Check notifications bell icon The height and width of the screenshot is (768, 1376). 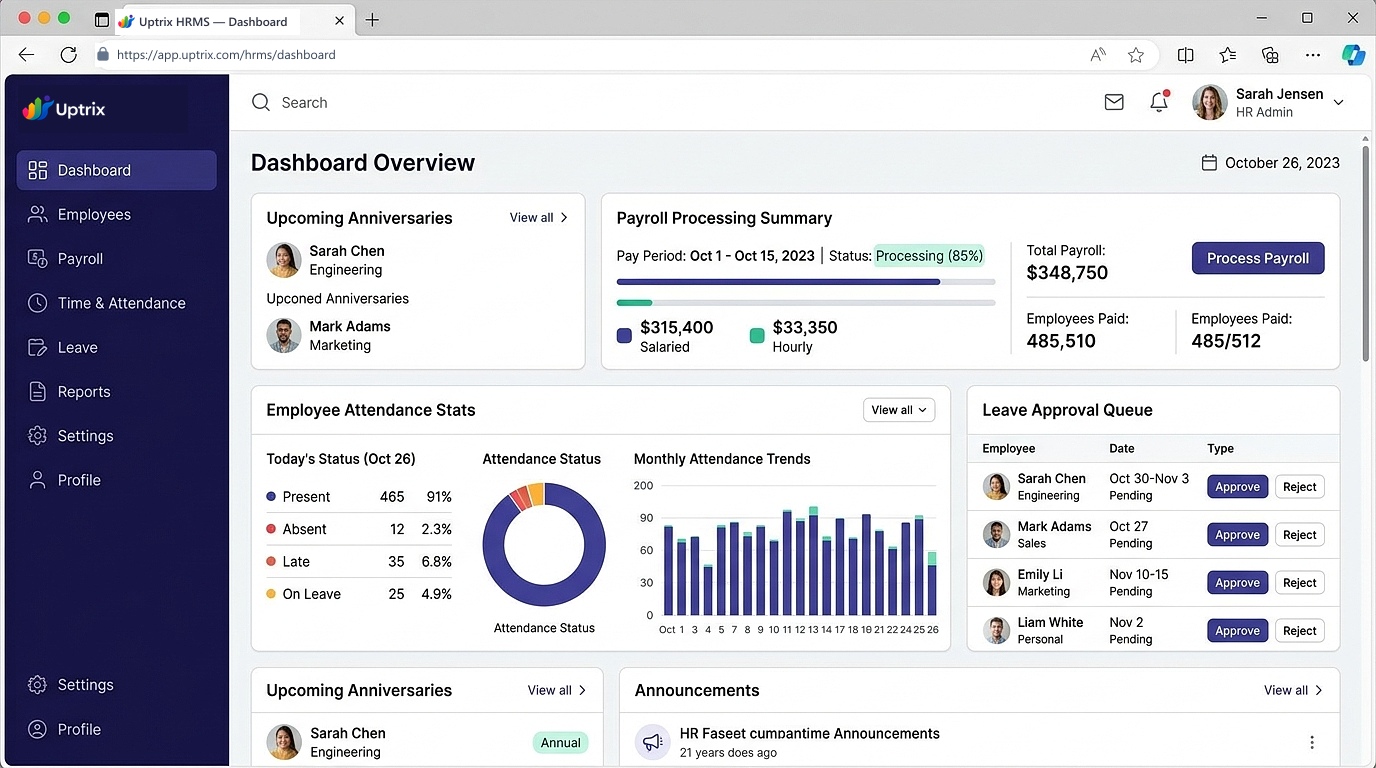(x=1159, y=101)
